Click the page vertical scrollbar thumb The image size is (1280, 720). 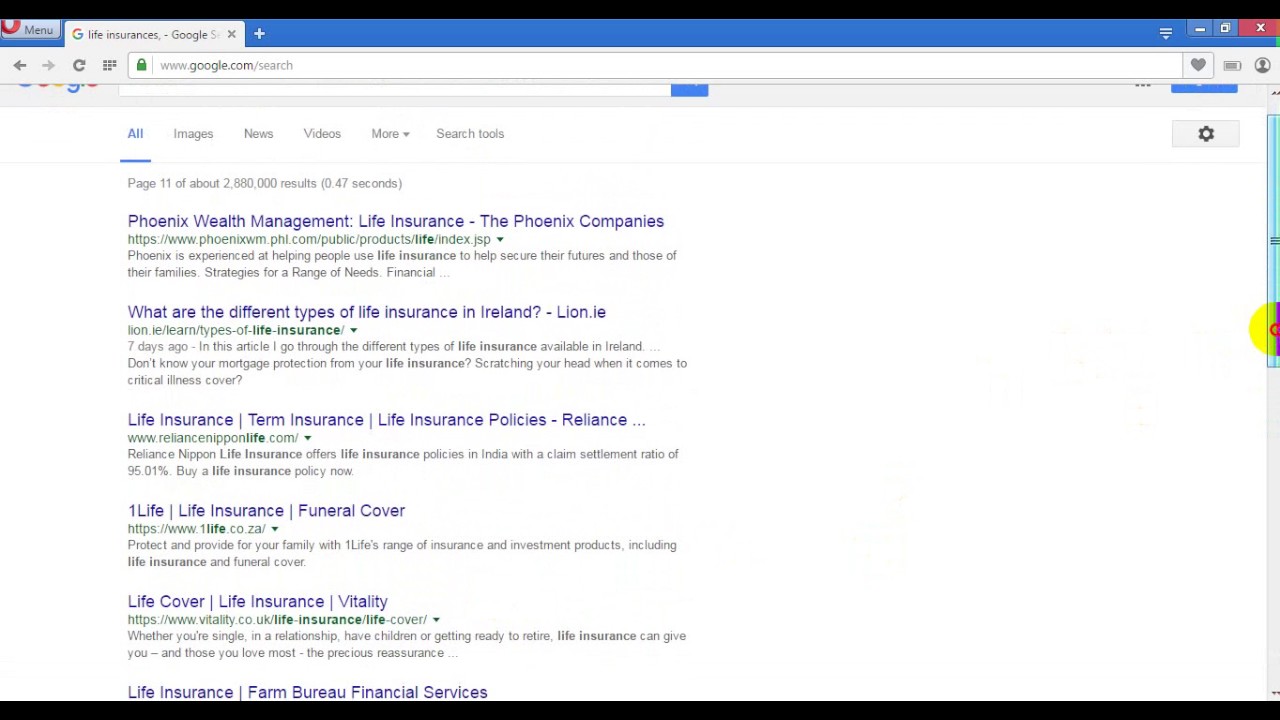(x=1273, y=241)
